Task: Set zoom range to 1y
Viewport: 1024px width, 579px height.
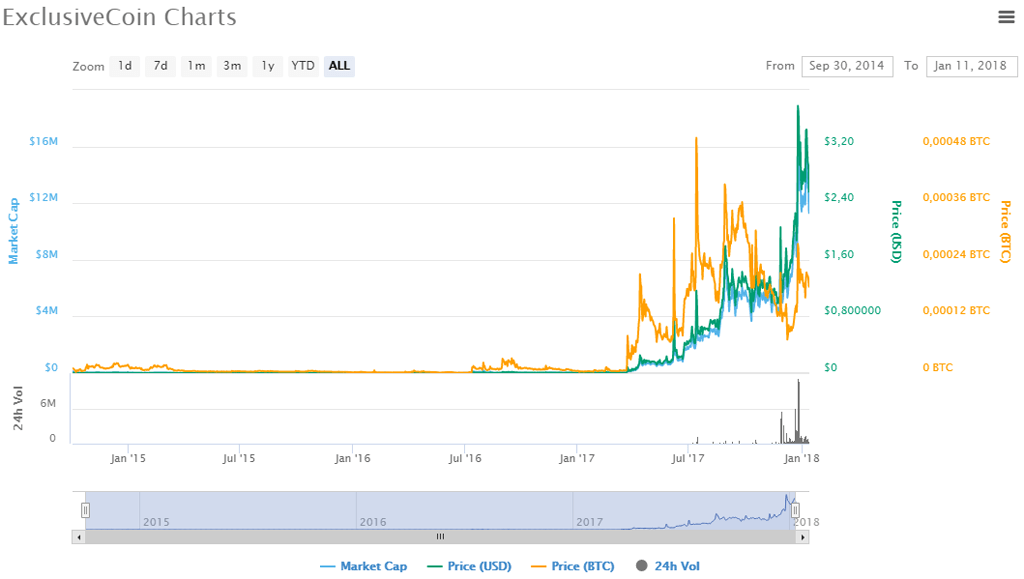Action: click(x=268, y=66)
